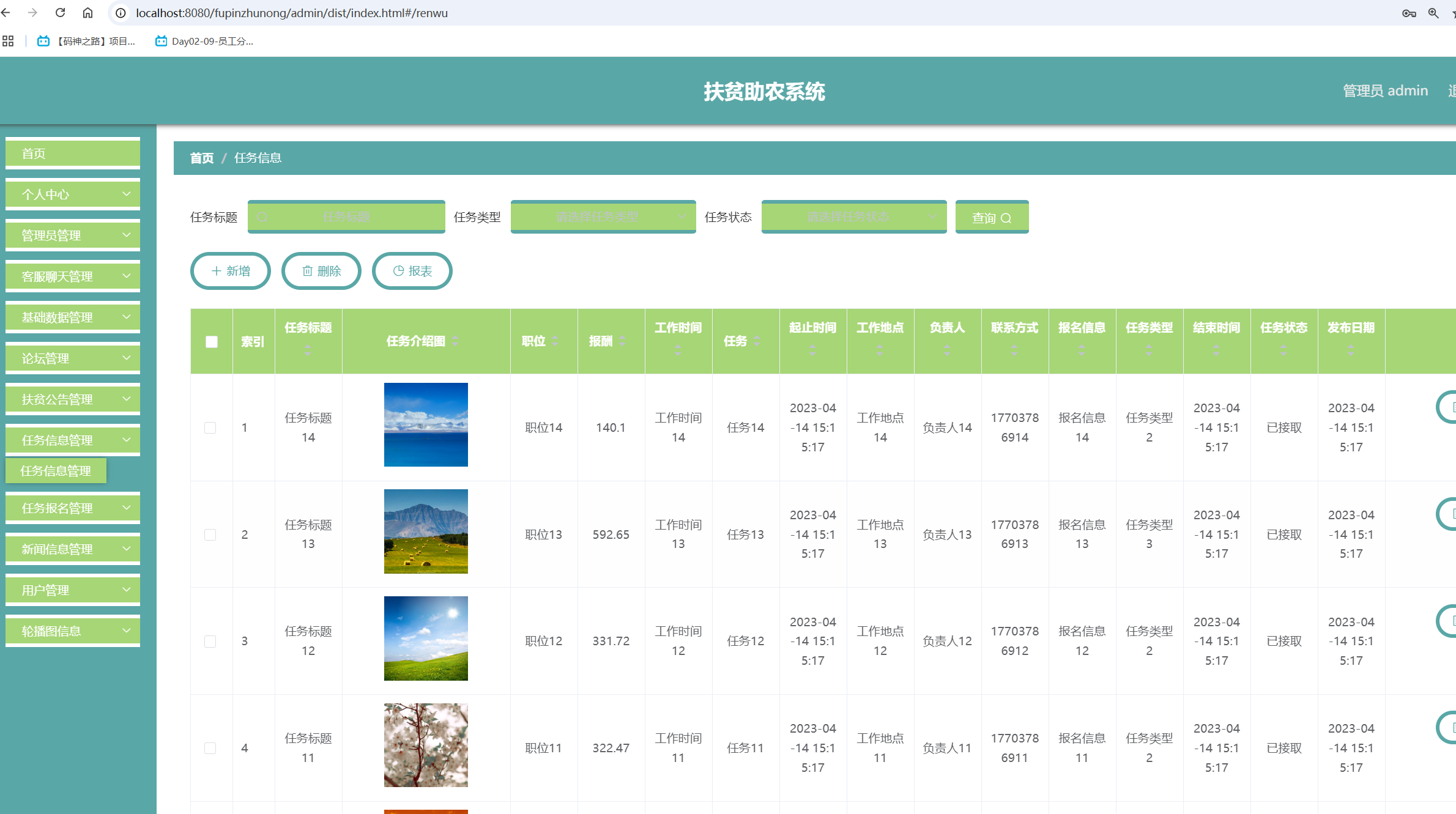Sort by the 报酬 column arrows

click(x=622, y=341)
